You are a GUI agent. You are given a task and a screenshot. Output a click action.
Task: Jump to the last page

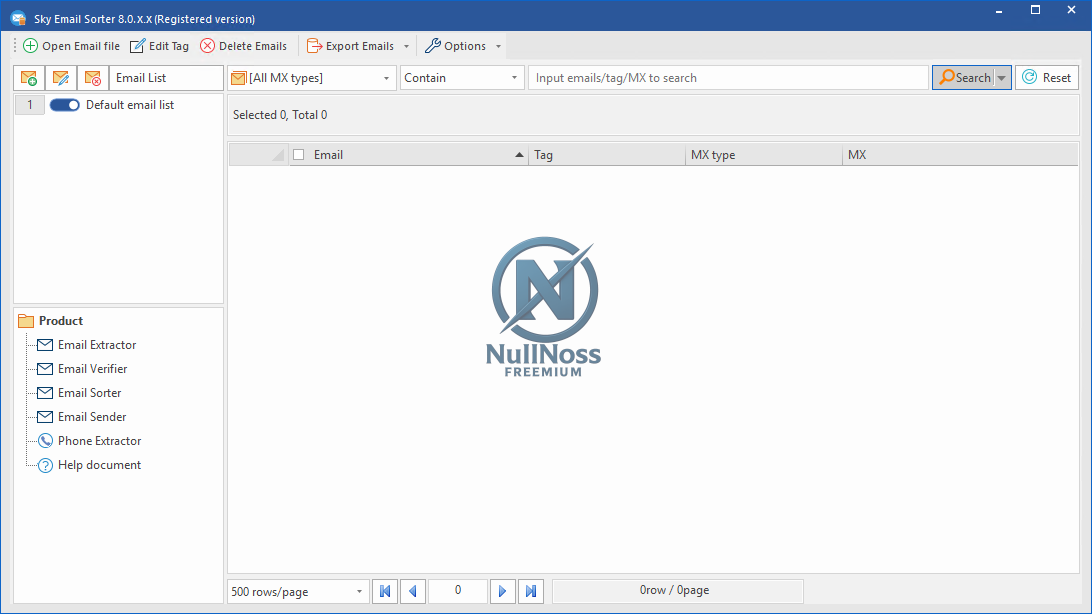pyautogui.click(x=530, y=591)
